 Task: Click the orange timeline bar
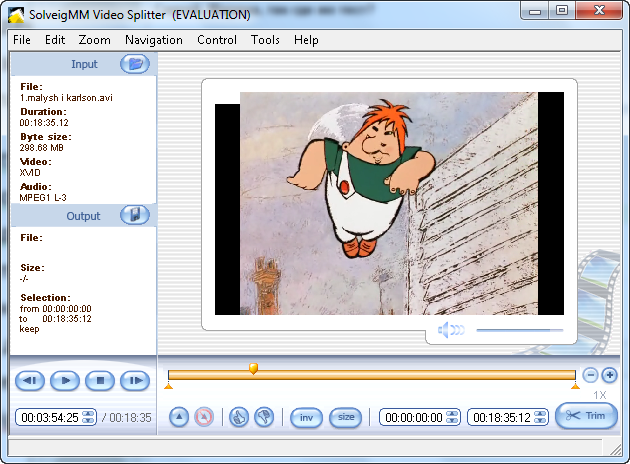point(372,375)
